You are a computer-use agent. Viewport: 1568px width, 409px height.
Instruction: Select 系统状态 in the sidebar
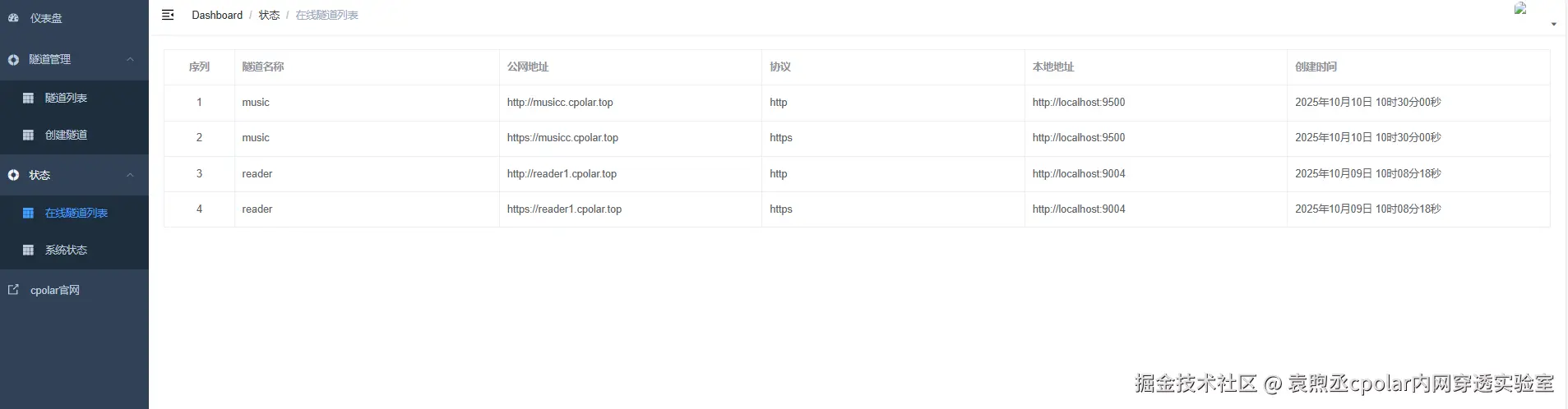pos(66,250)
